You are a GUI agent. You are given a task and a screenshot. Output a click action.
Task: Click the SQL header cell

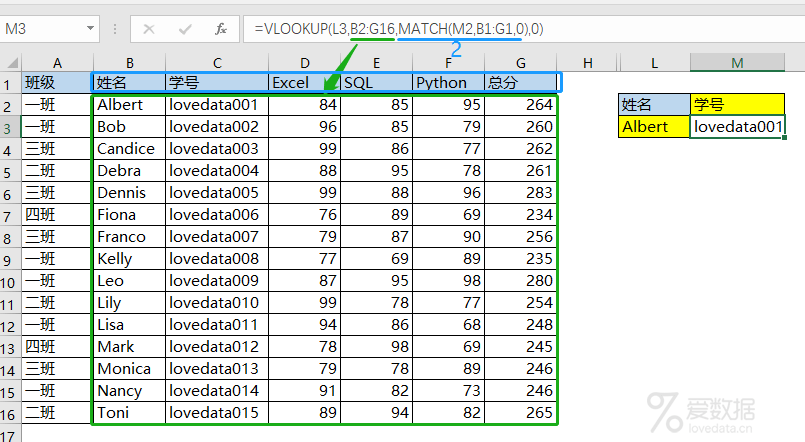(x=376, y=83)
